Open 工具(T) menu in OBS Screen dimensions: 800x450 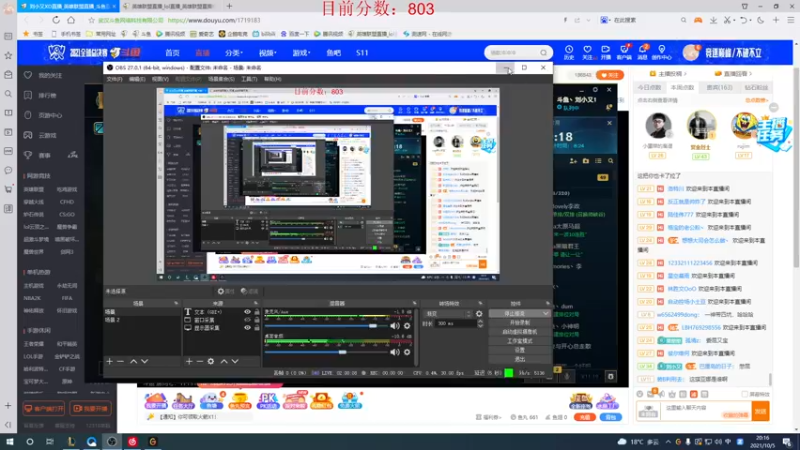click(x=249, y=79)
